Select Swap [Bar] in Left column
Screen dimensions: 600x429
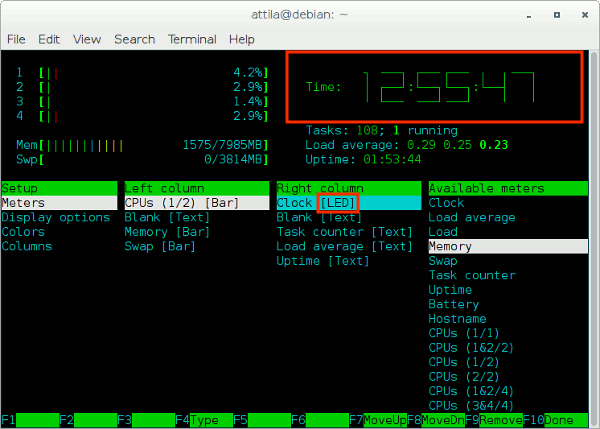tap(160, 246)
